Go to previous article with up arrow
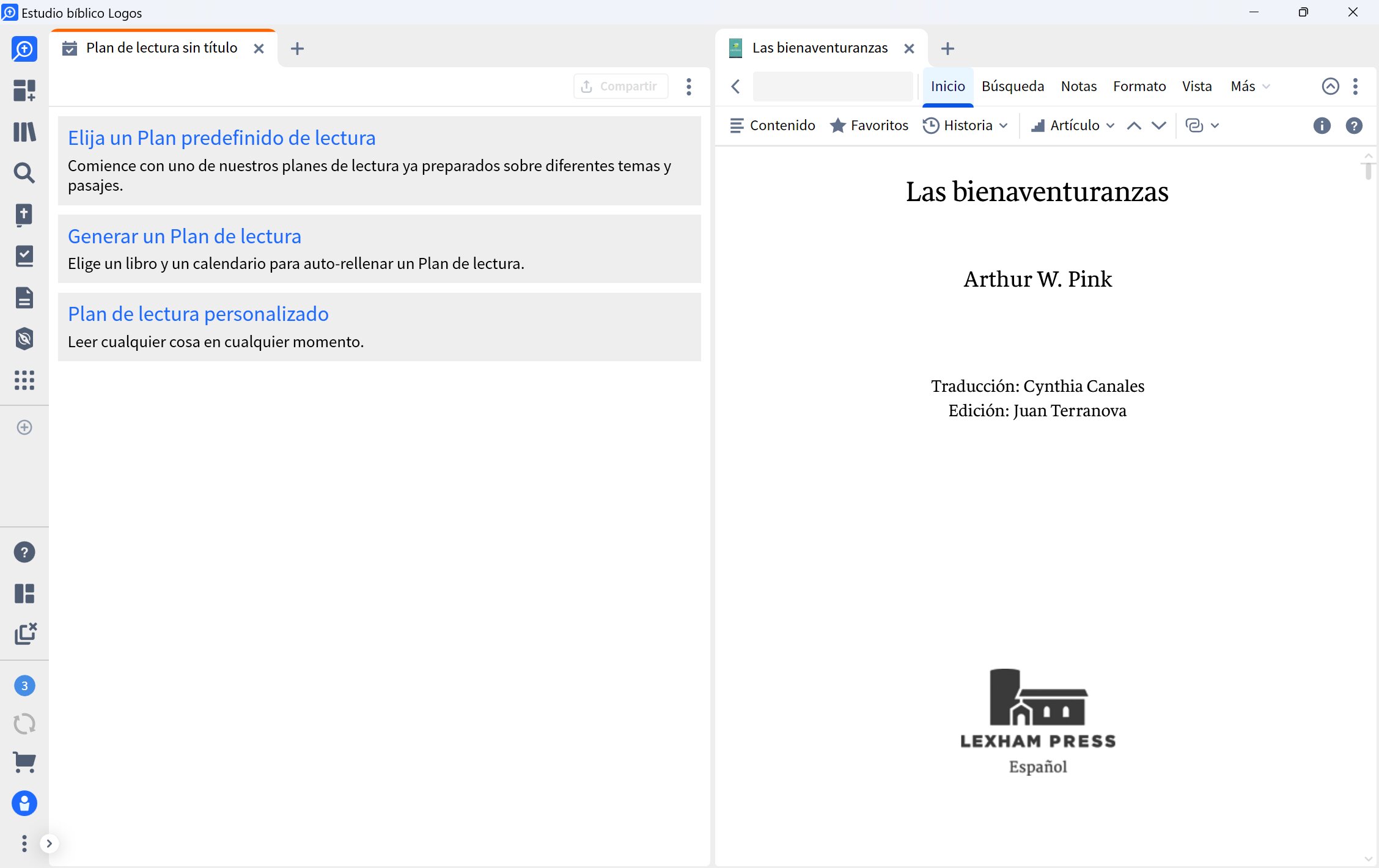The height and width of the screenshot is (868, 1379). tap(1134, 126)
